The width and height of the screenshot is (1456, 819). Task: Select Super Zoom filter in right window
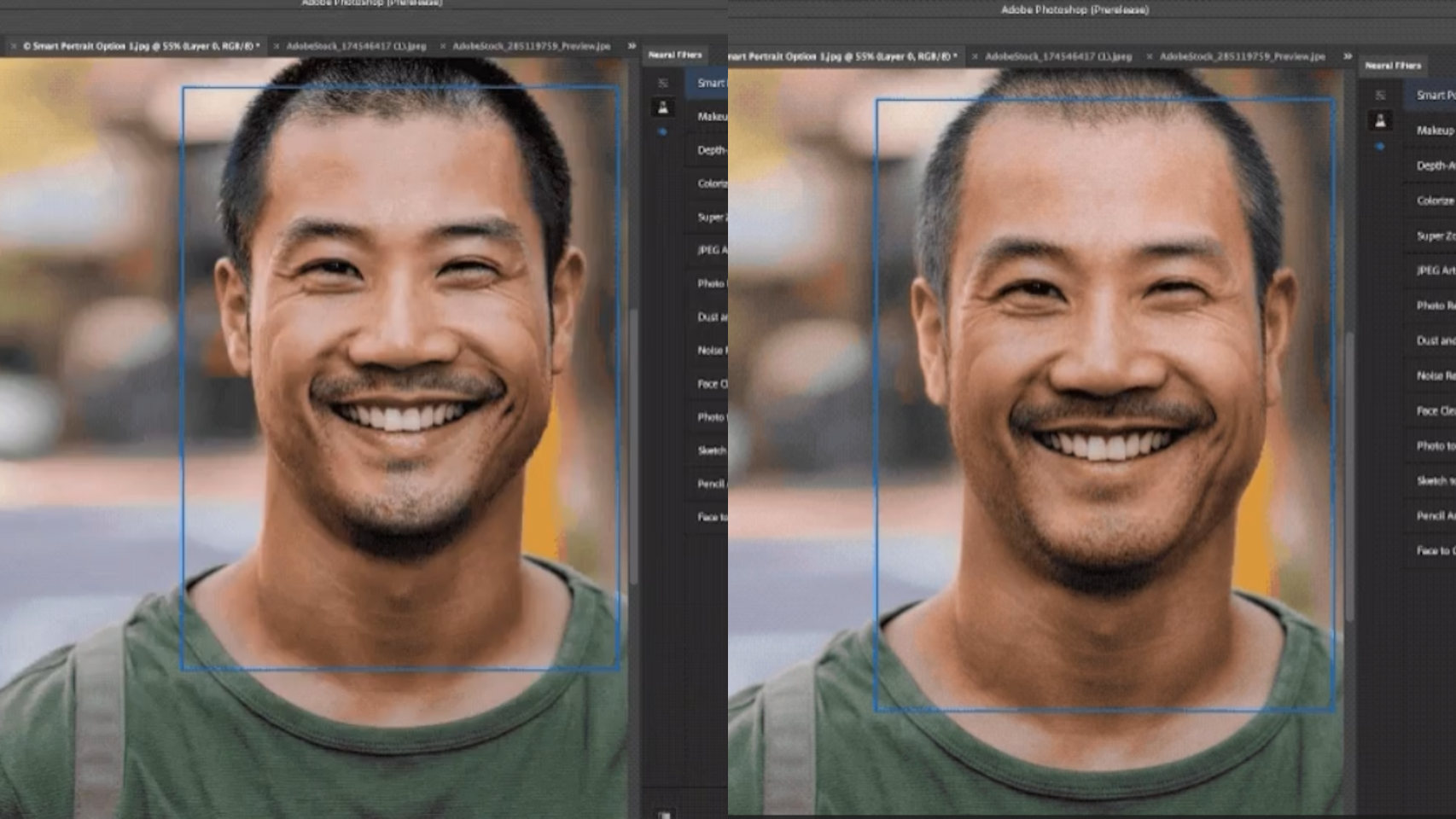click(x=1436, y=235)
